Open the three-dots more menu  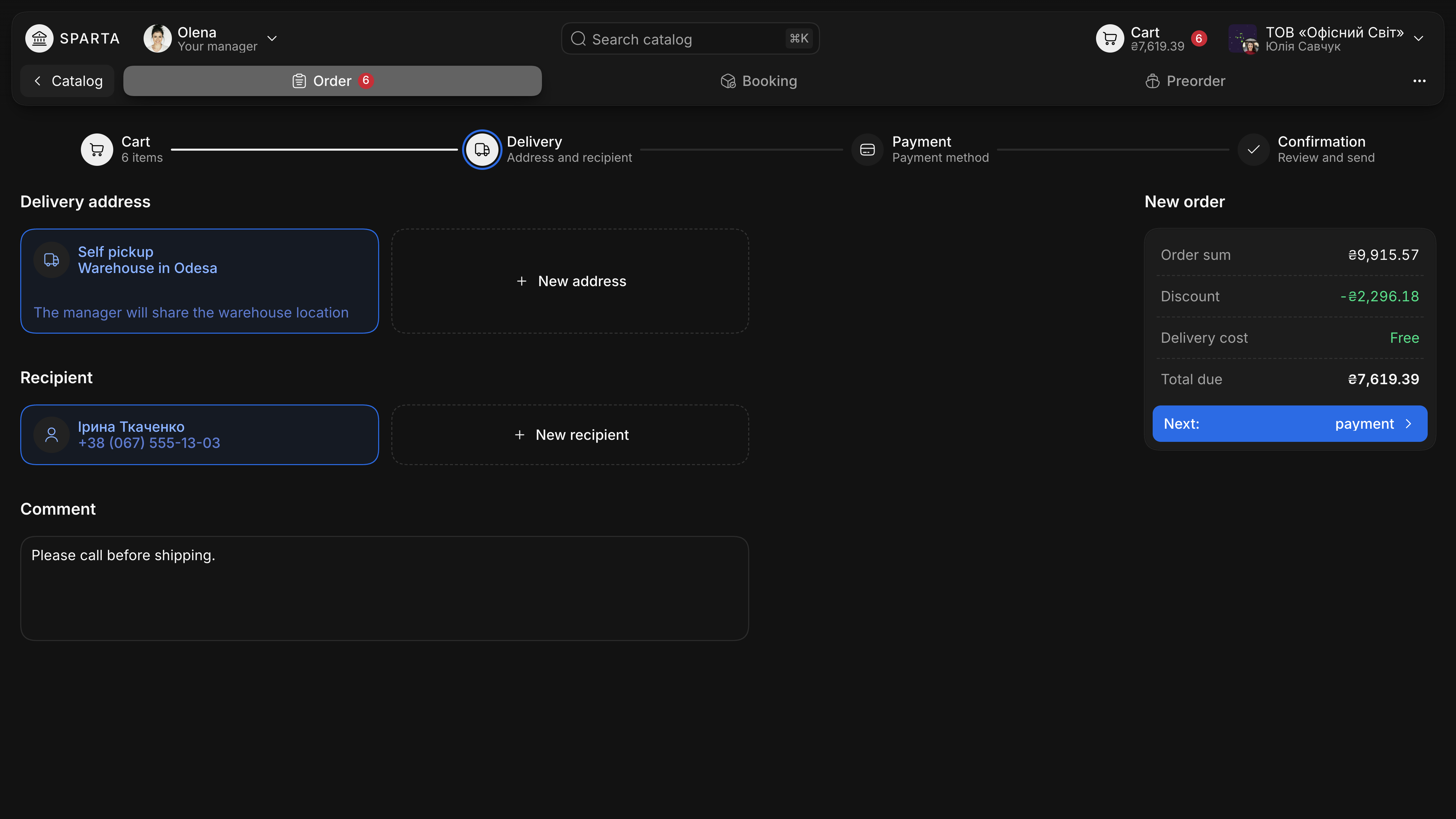1419,81
